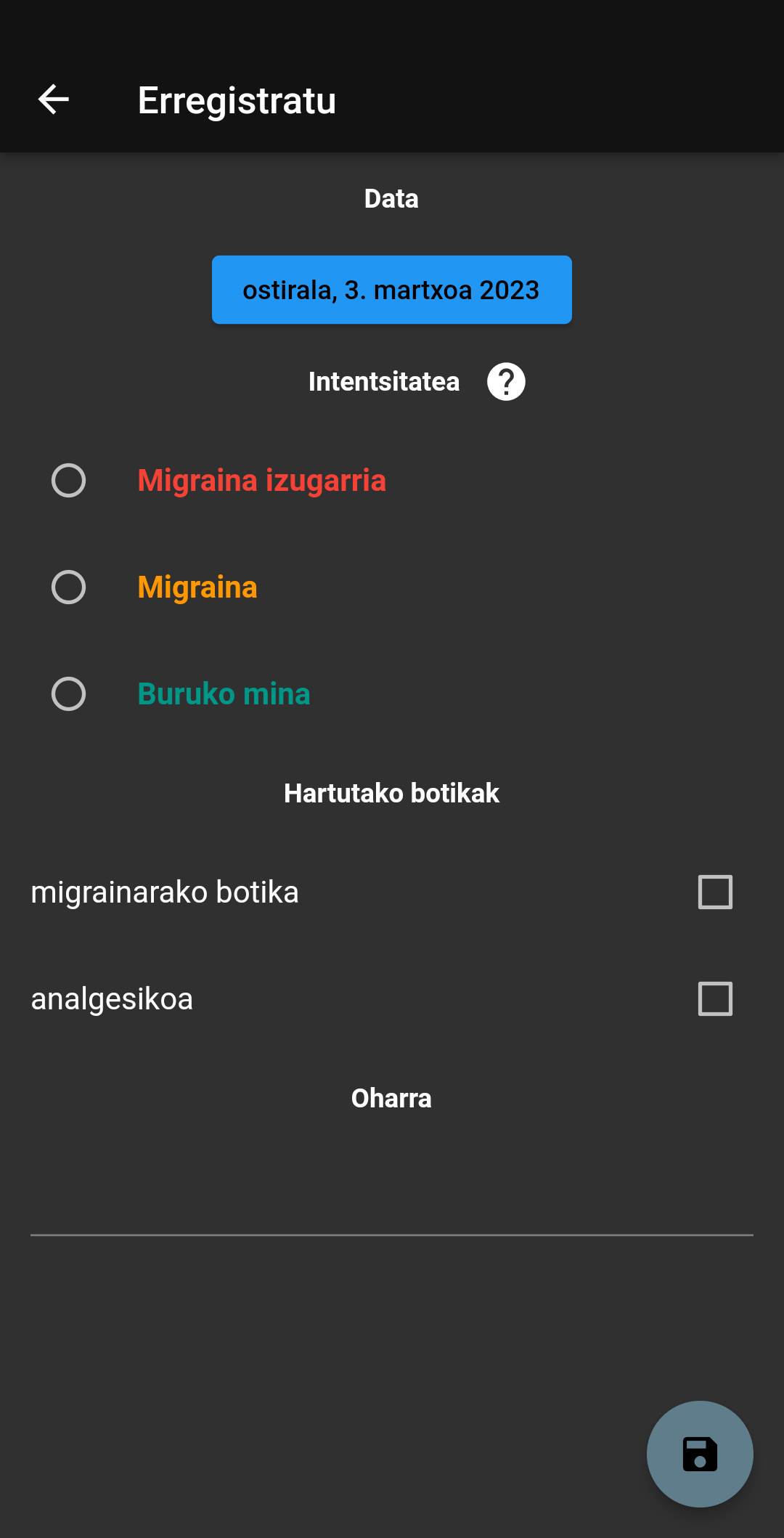
Task: Choose the orange Migraina radio option
Action: coord(69,587)
